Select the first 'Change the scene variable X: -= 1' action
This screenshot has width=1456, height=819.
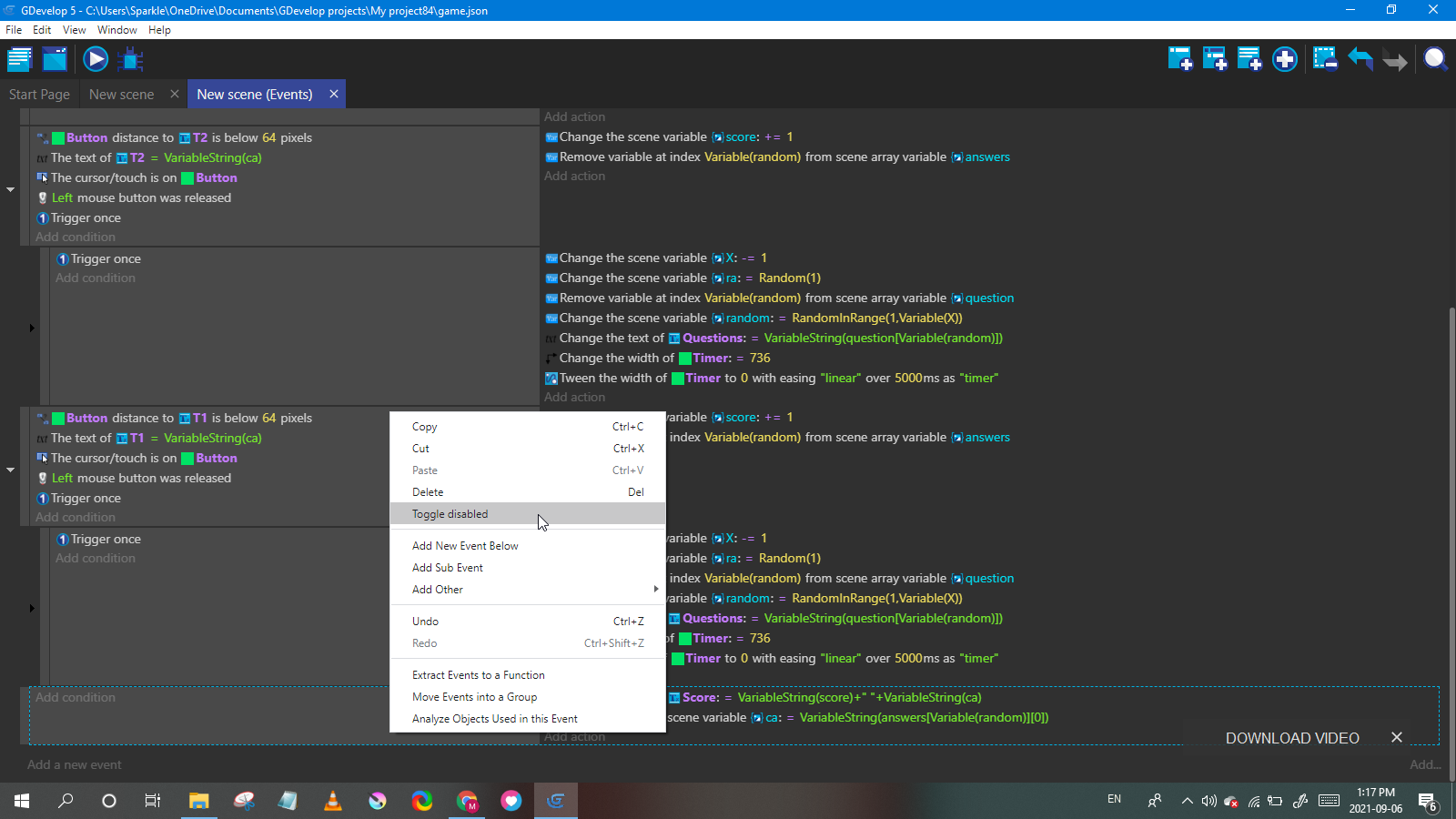tap(655, 258)
